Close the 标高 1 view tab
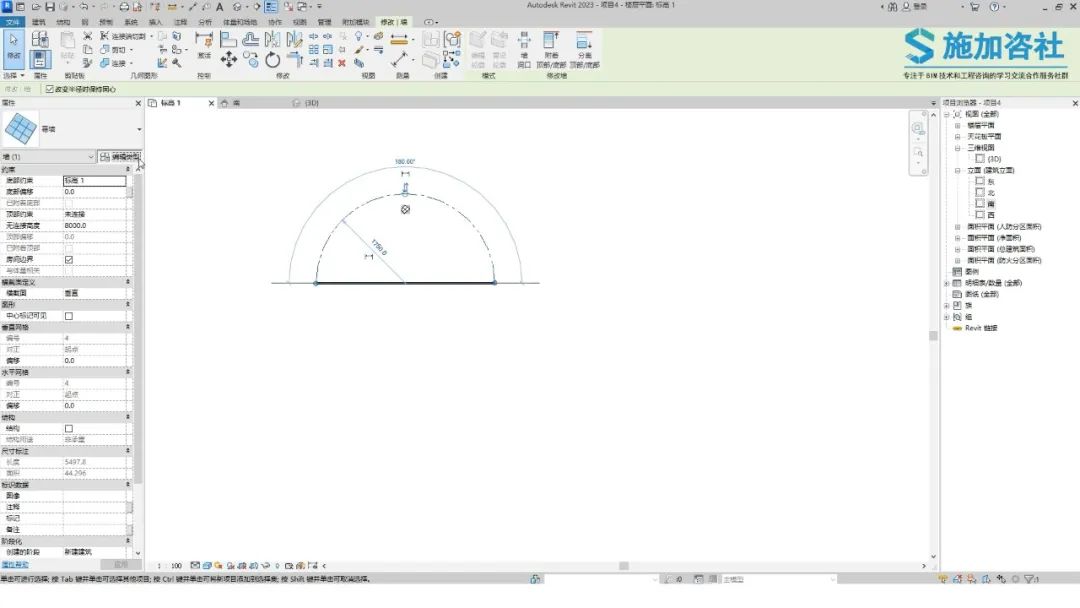The width and height of the screenshot is (1080, 608). (x=211, y=103)
